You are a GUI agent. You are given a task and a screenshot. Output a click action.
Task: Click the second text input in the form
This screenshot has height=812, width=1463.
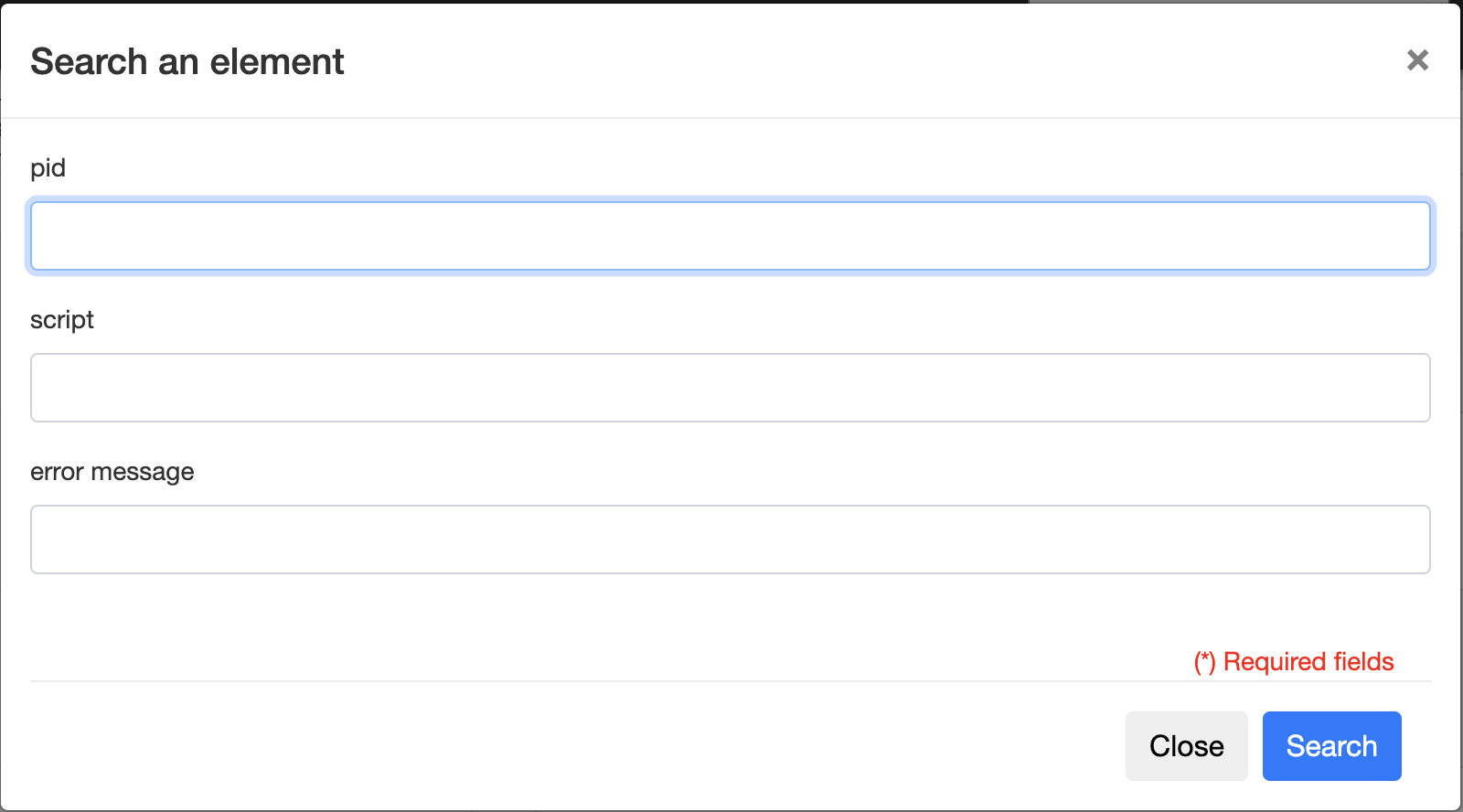tap(730, 388)
